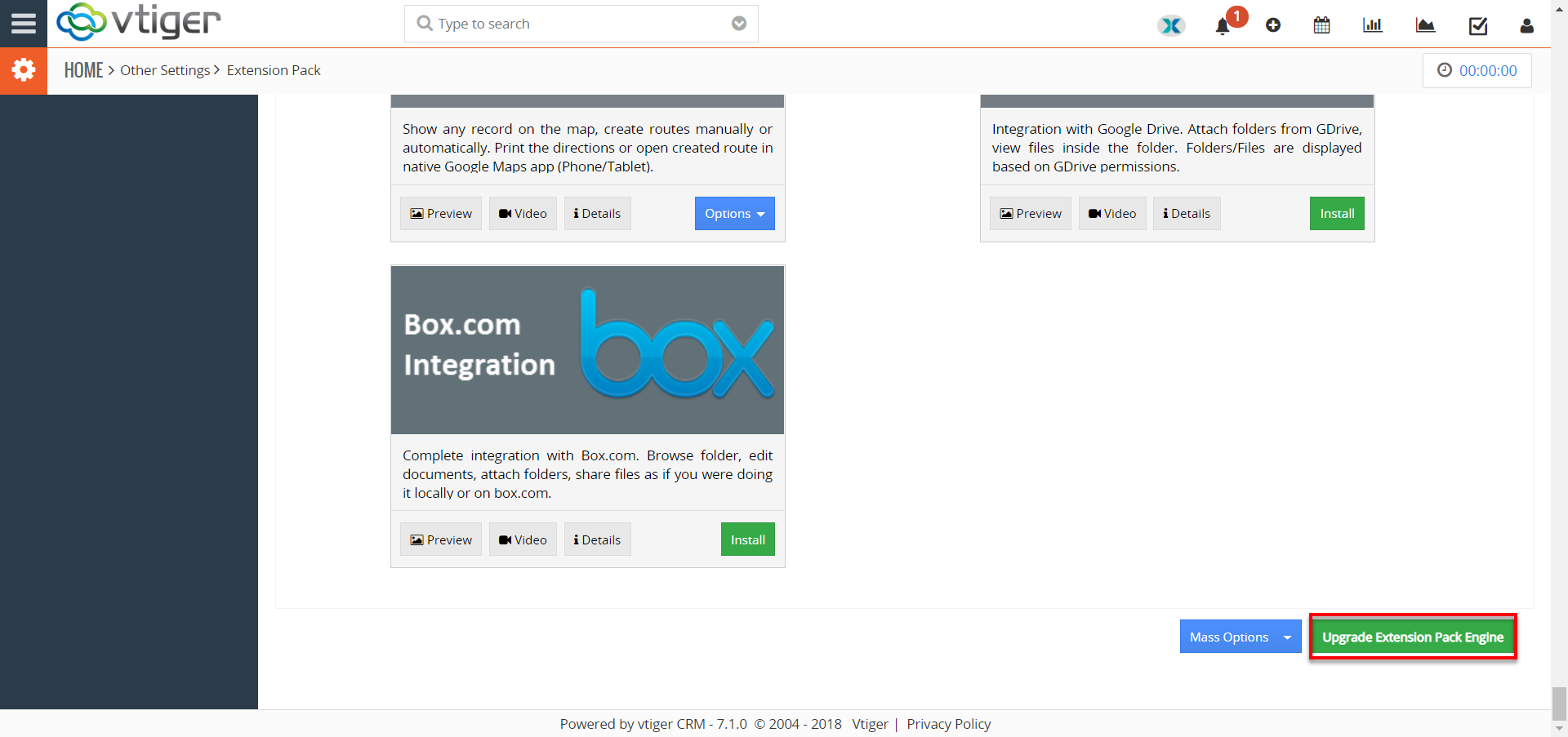Image resolution: width=1568 pixels, height=737 pixels.
Task: Click the Extension Pack breadcrumb
Action: 274,70
